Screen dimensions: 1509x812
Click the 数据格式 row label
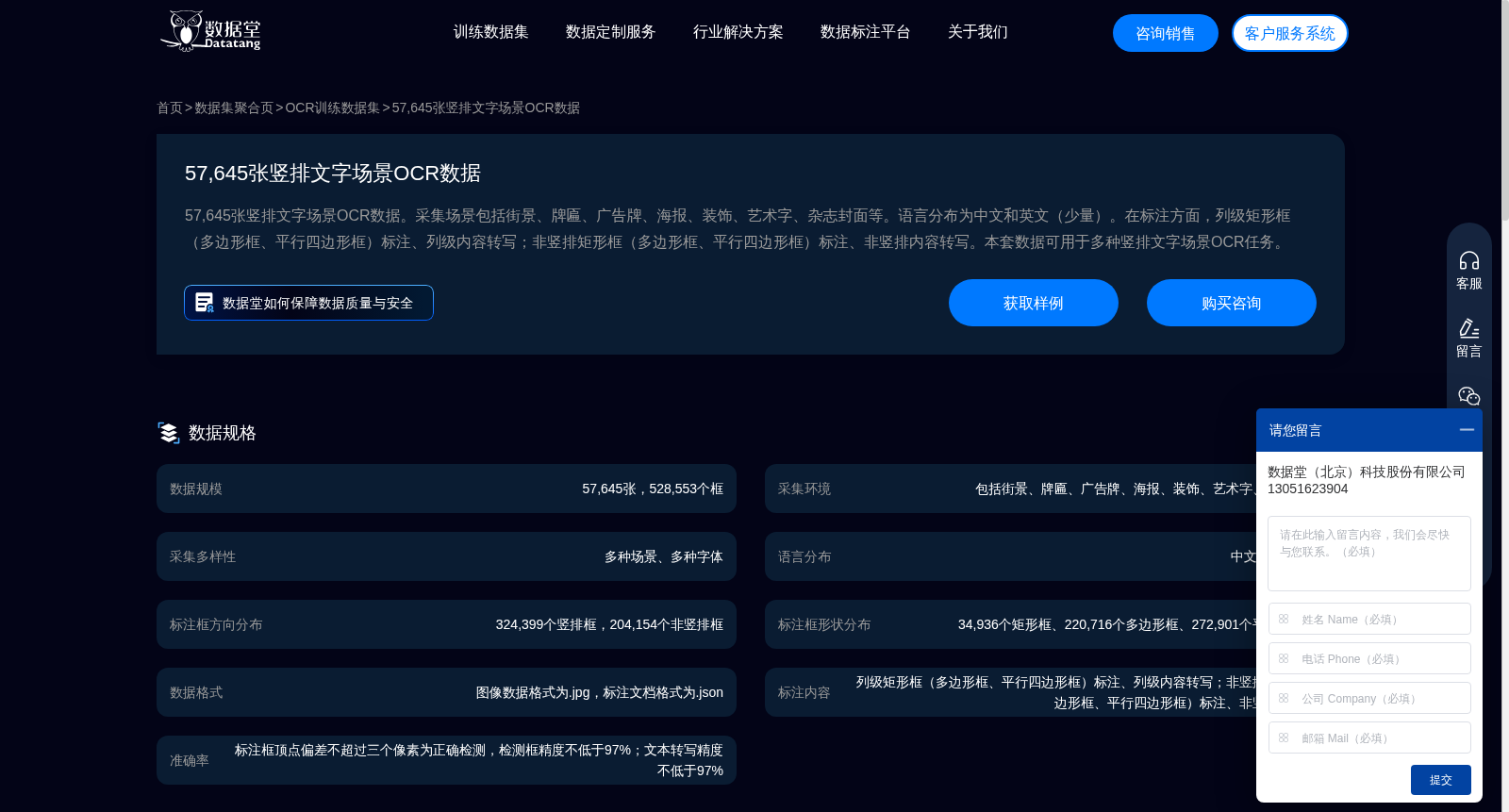click(196, 692)
